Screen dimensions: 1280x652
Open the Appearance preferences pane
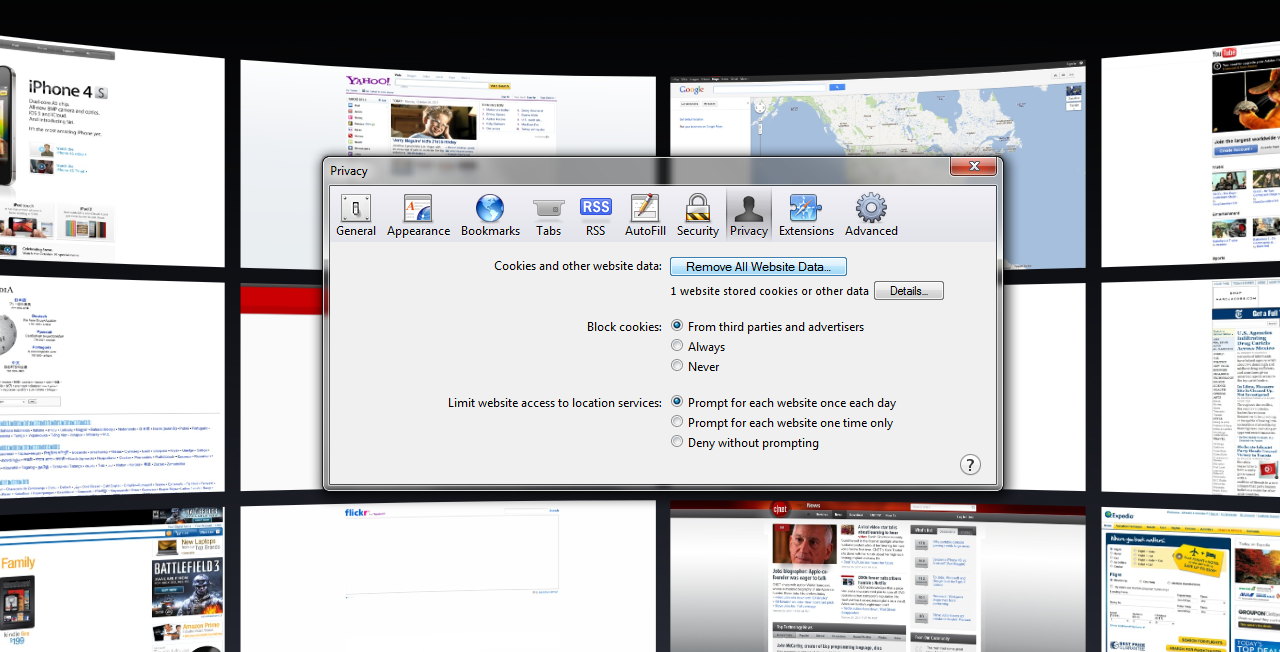coord(418,216)
